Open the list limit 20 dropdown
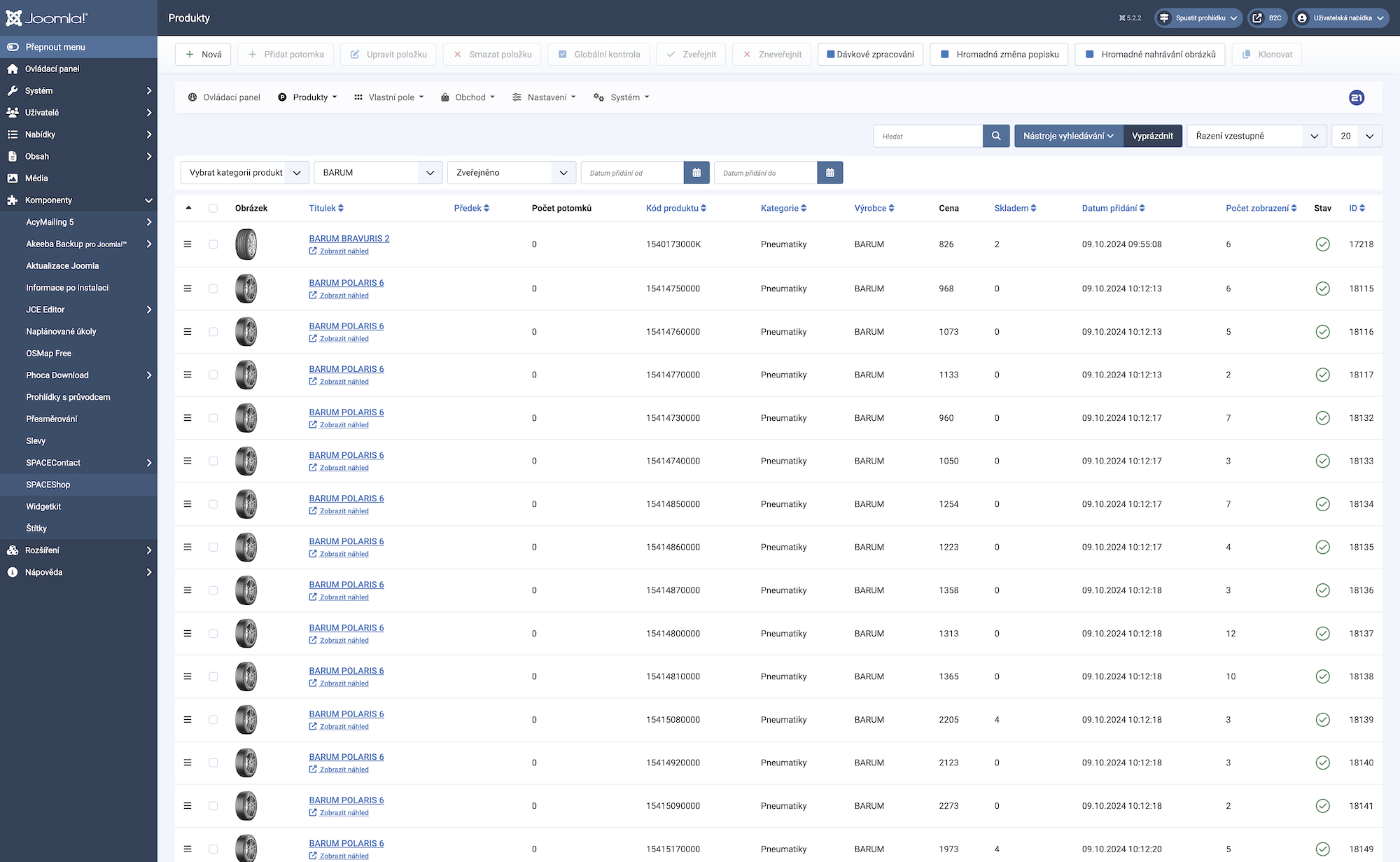 click(1357, 136)
